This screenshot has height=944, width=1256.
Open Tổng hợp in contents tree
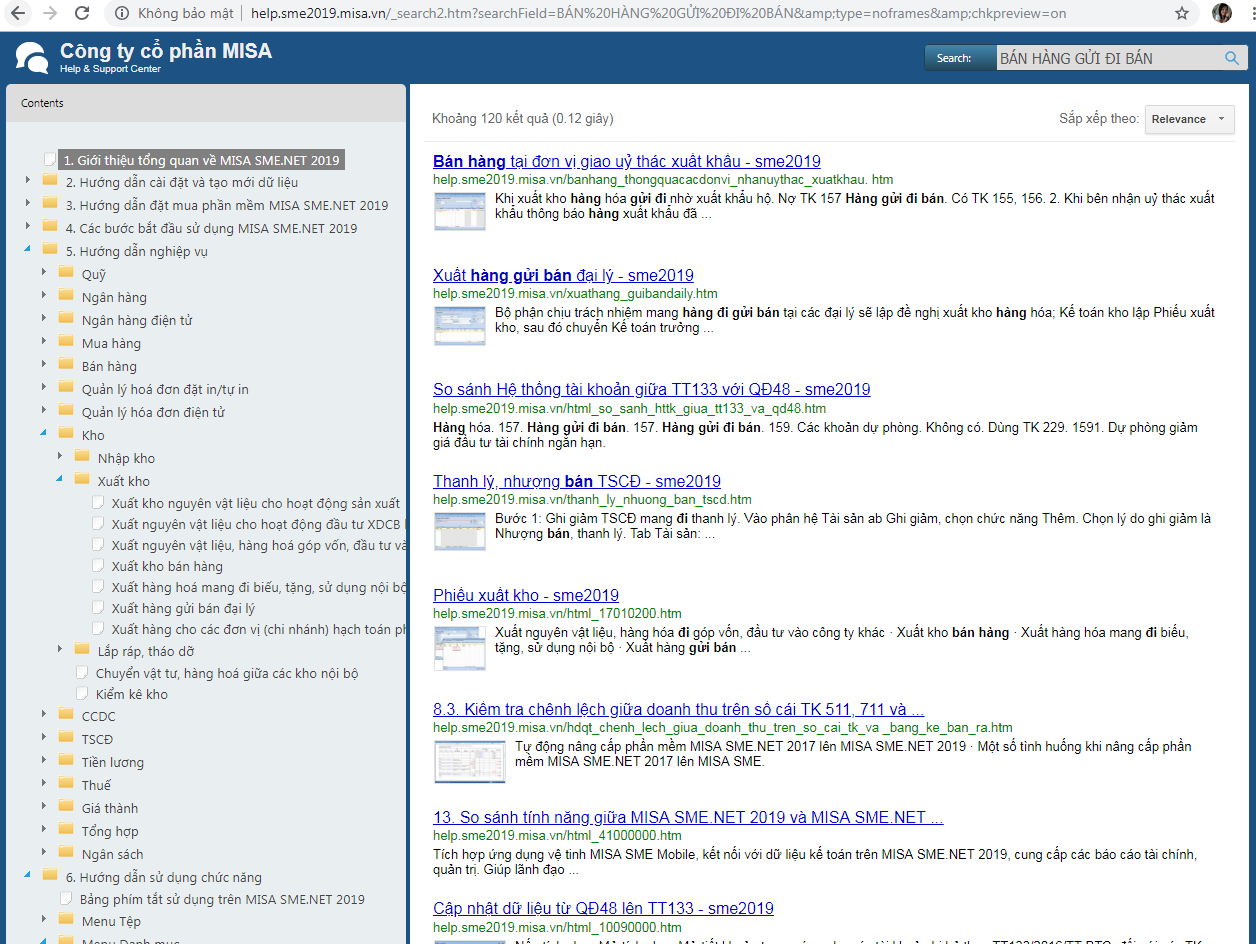click(110, 831)
